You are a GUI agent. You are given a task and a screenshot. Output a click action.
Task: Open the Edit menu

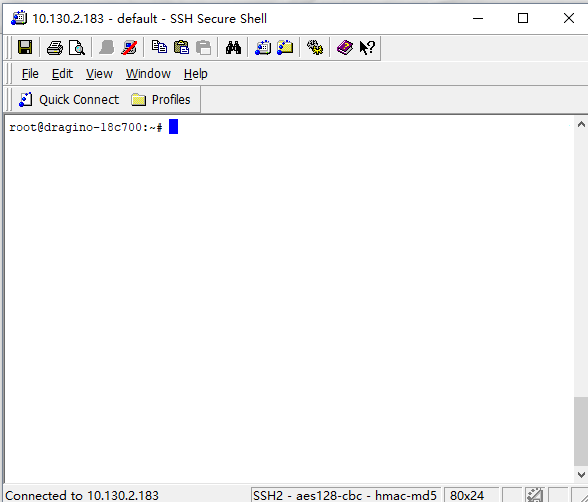62,73
